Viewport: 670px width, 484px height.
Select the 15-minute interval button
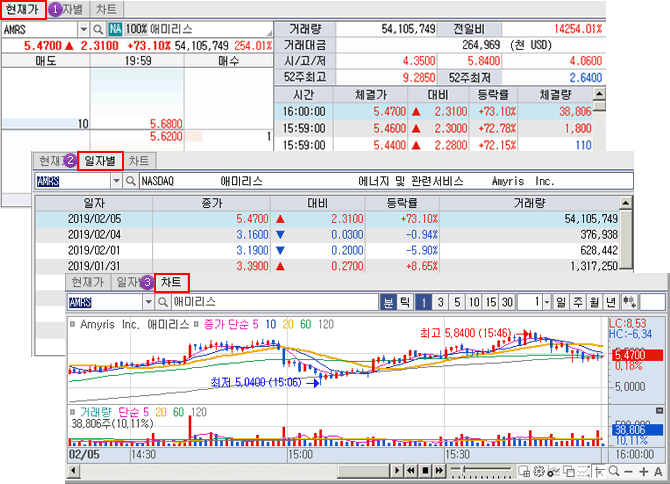point(491,302)
